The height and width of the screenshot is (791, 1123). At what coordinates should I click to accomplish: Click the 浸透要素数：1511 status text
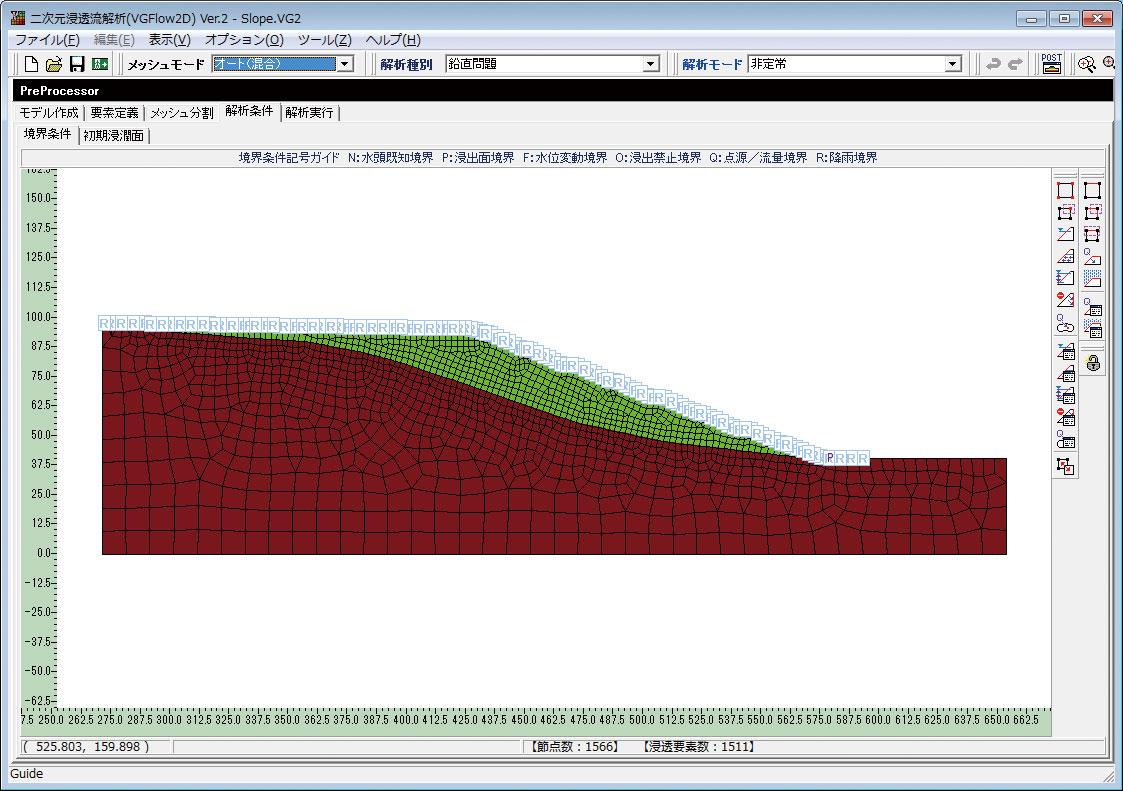point(698,747)
